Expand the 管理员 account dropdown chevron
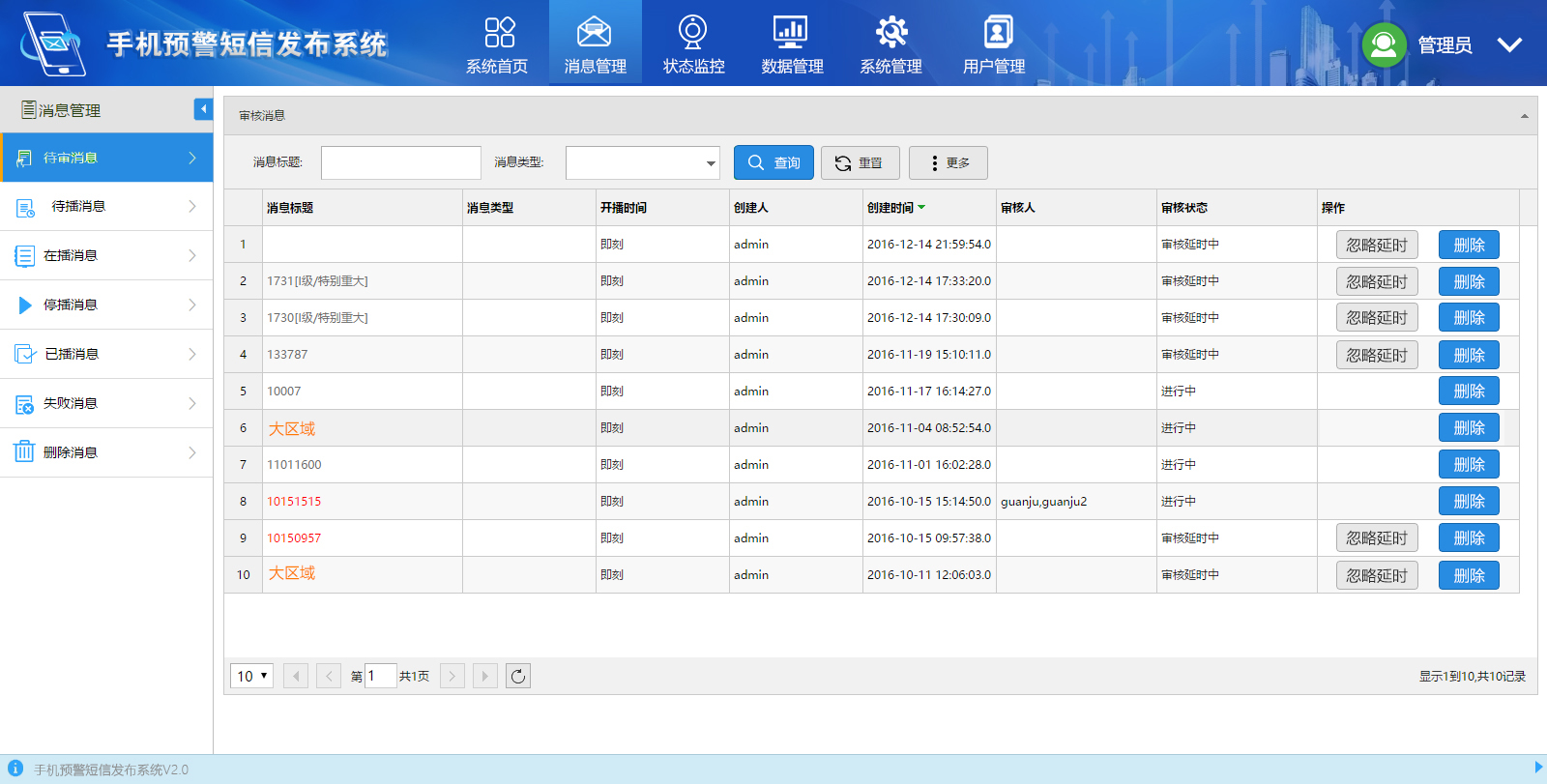Screen dimensions: 1547x784 [x=1509, y=44]
